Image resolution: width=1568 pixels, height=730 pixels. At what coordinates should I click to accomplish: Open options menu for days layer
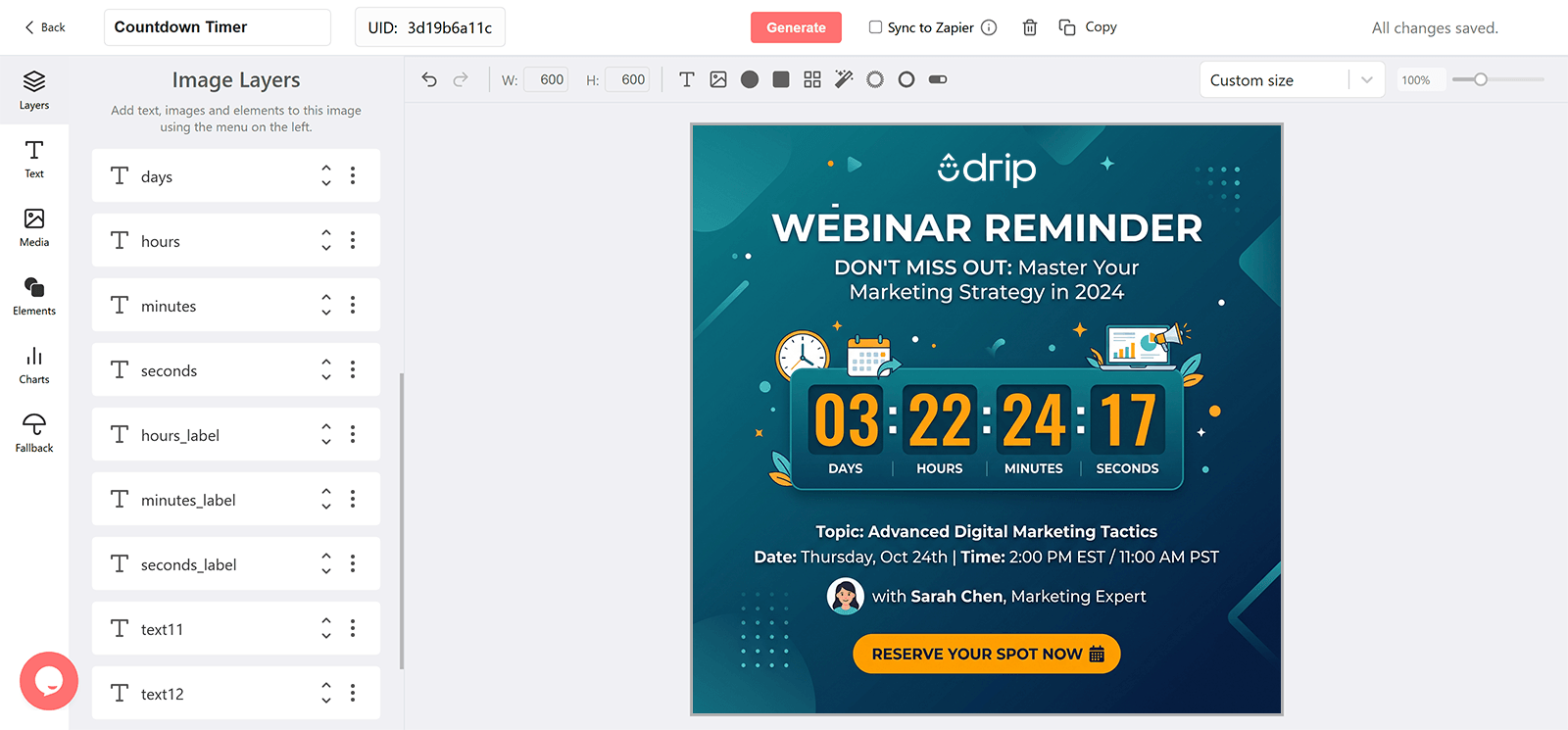pos(353,175)
